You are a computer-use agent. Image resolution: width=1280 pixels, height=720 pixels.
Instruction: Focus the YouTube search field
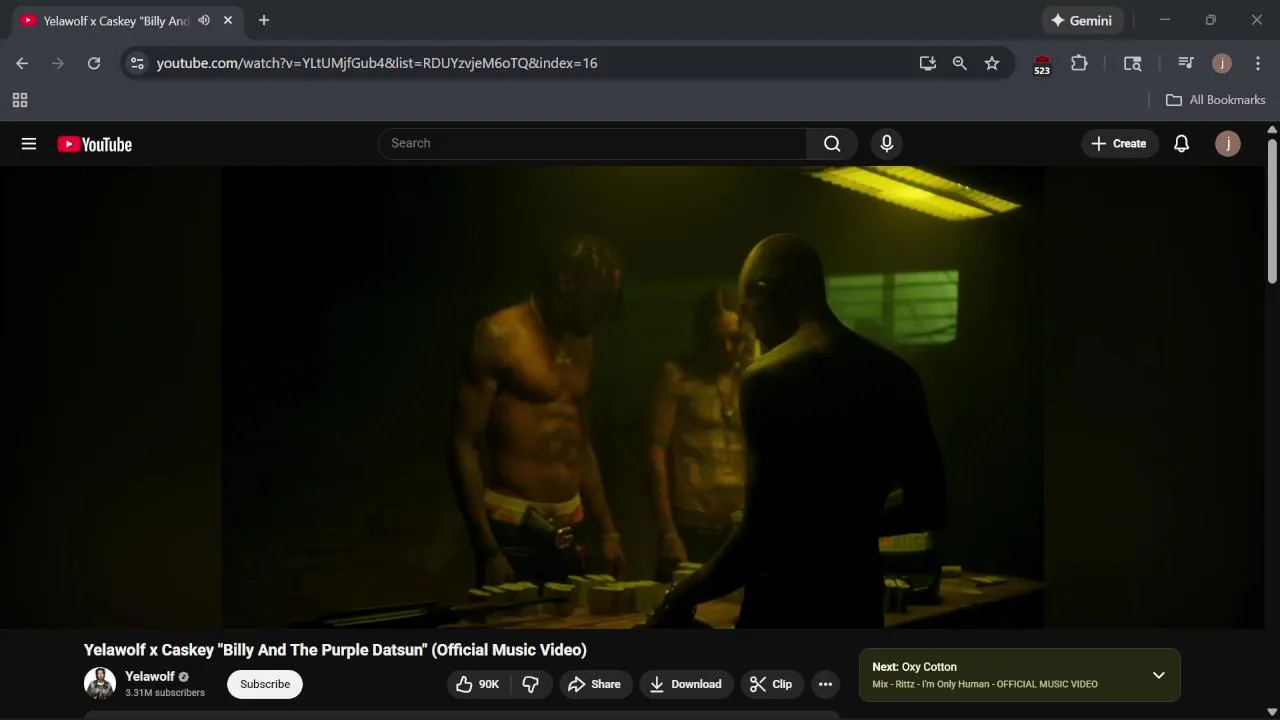(x=592, y=143)
